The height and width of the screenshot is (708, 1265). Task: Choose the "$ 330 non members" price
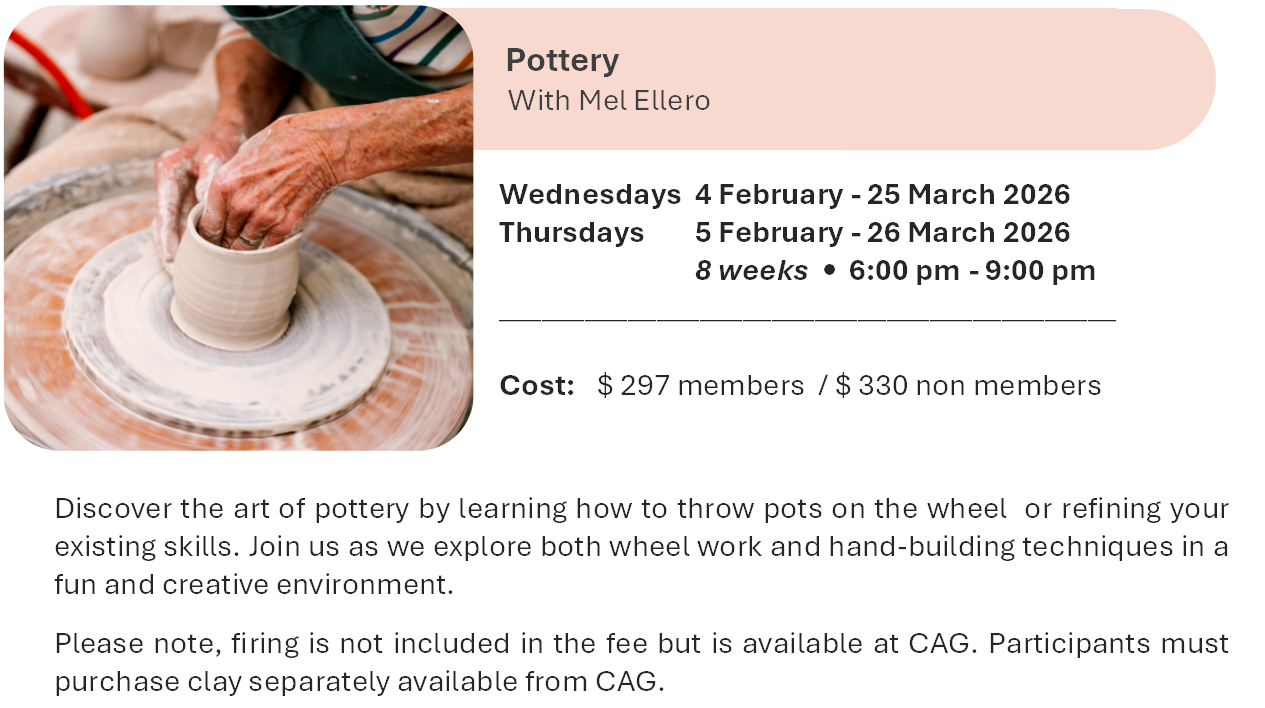[968, 386]
